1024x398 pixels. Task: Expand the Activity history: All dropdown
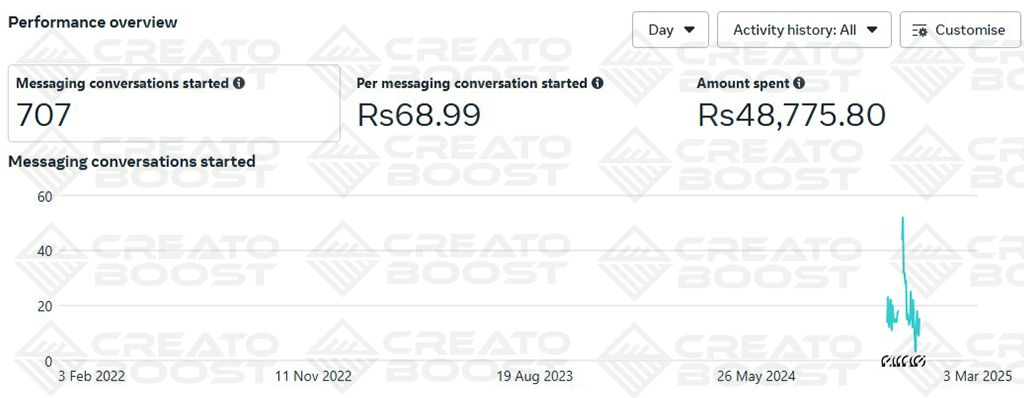[804, 29]
